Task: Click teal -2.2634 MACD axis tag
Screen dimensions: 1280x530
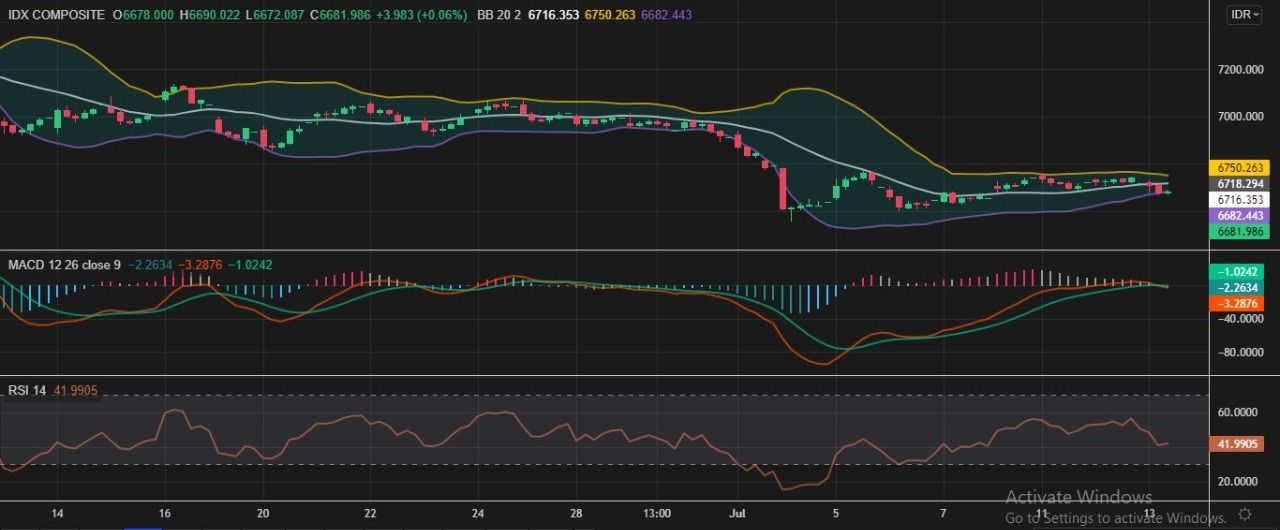Action: pyautogui.click(x=1239, y=287)
